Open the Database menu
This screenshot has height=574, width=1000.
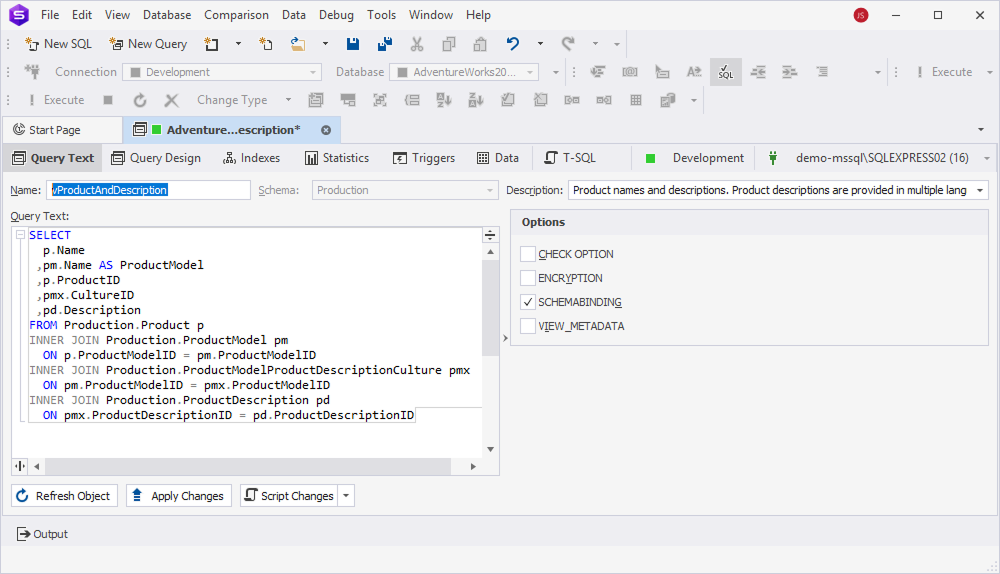click(x=167, y=15)
